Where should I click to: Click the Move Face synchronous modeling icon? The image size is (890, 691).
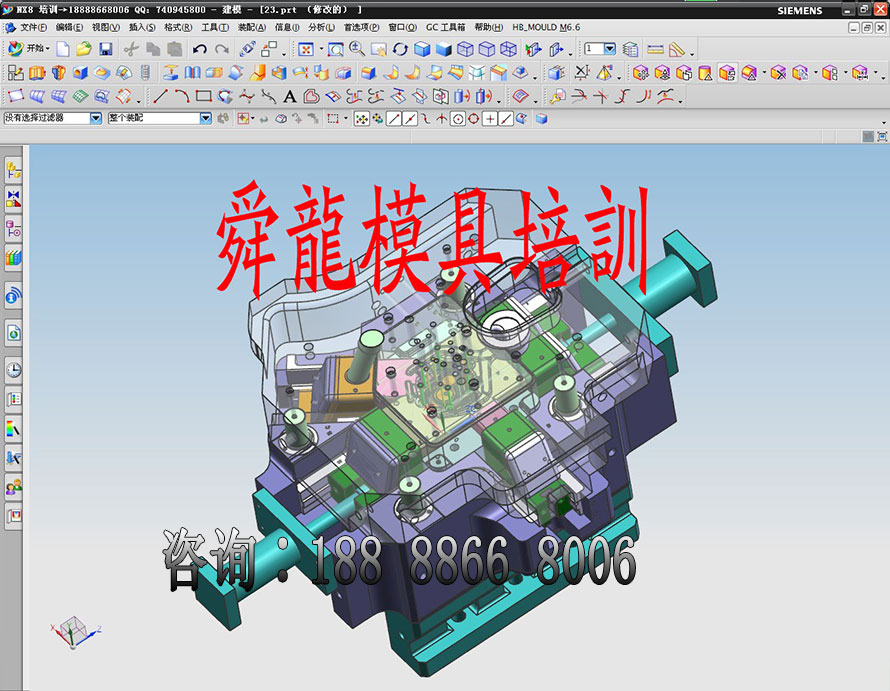640,73
